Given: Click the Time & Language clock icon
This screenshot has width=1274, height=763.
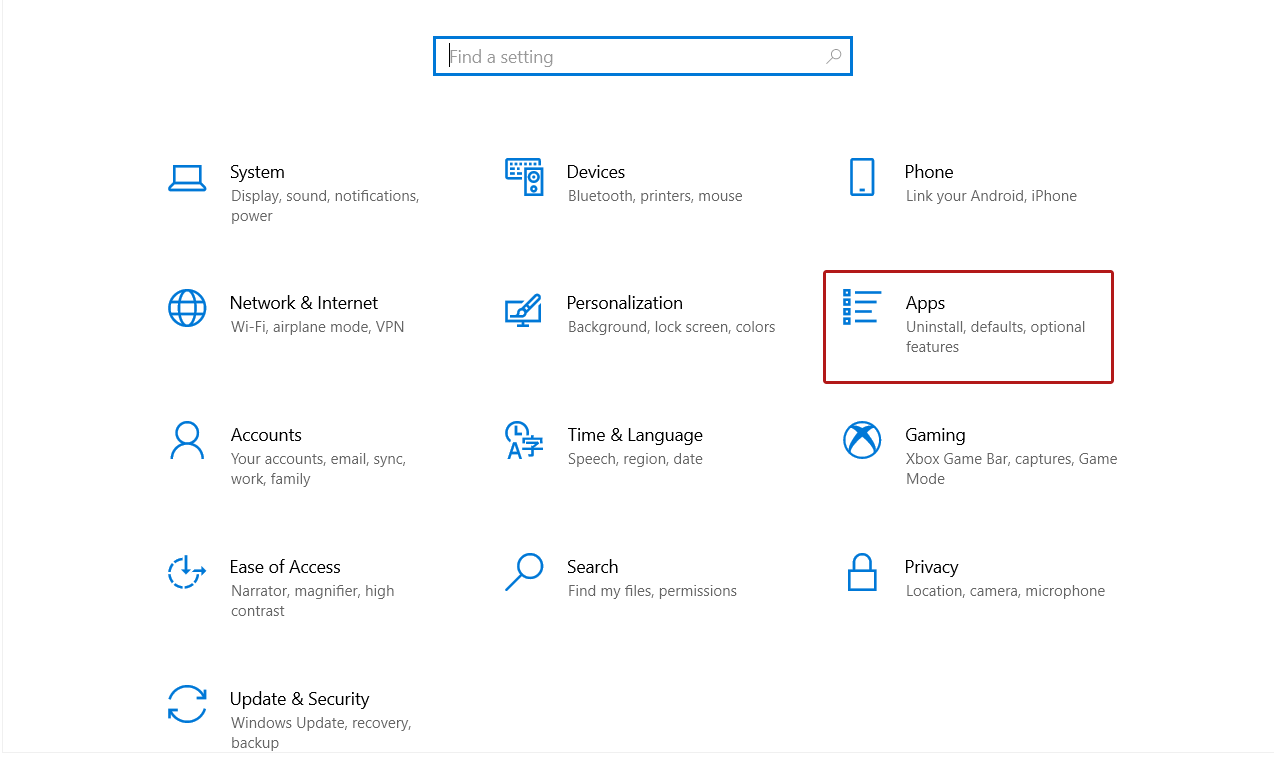Looking at the screenshot, I should pyautogui.click(x=524, y=440).
